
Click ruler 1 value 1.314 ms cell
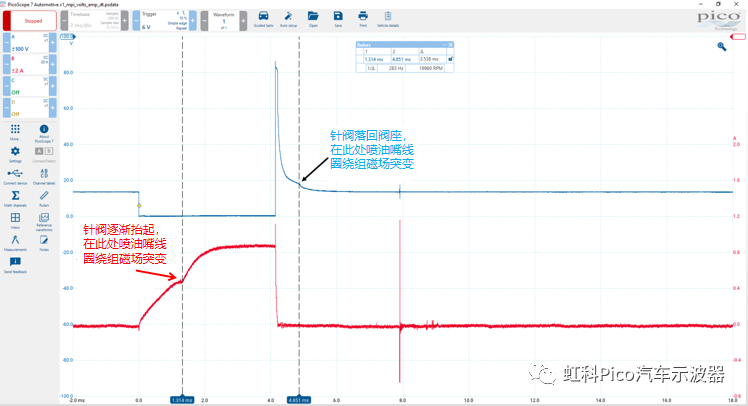(x=377, y=59)
